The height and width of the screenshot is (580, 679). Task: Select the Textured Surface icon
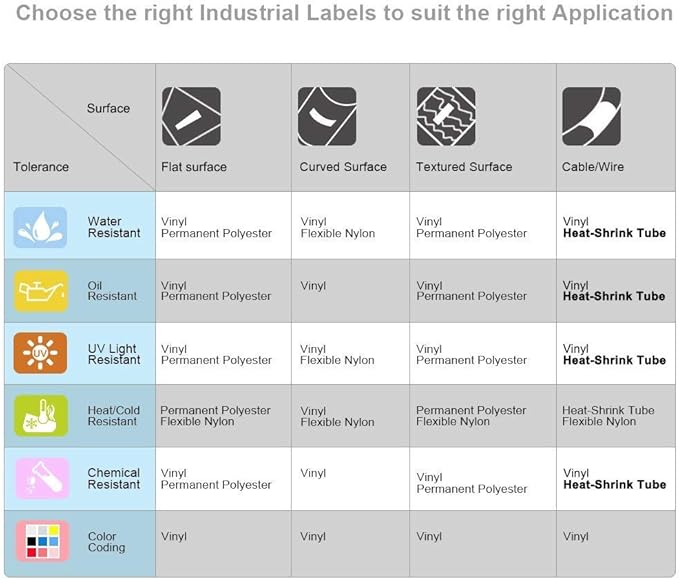(446, 116)
